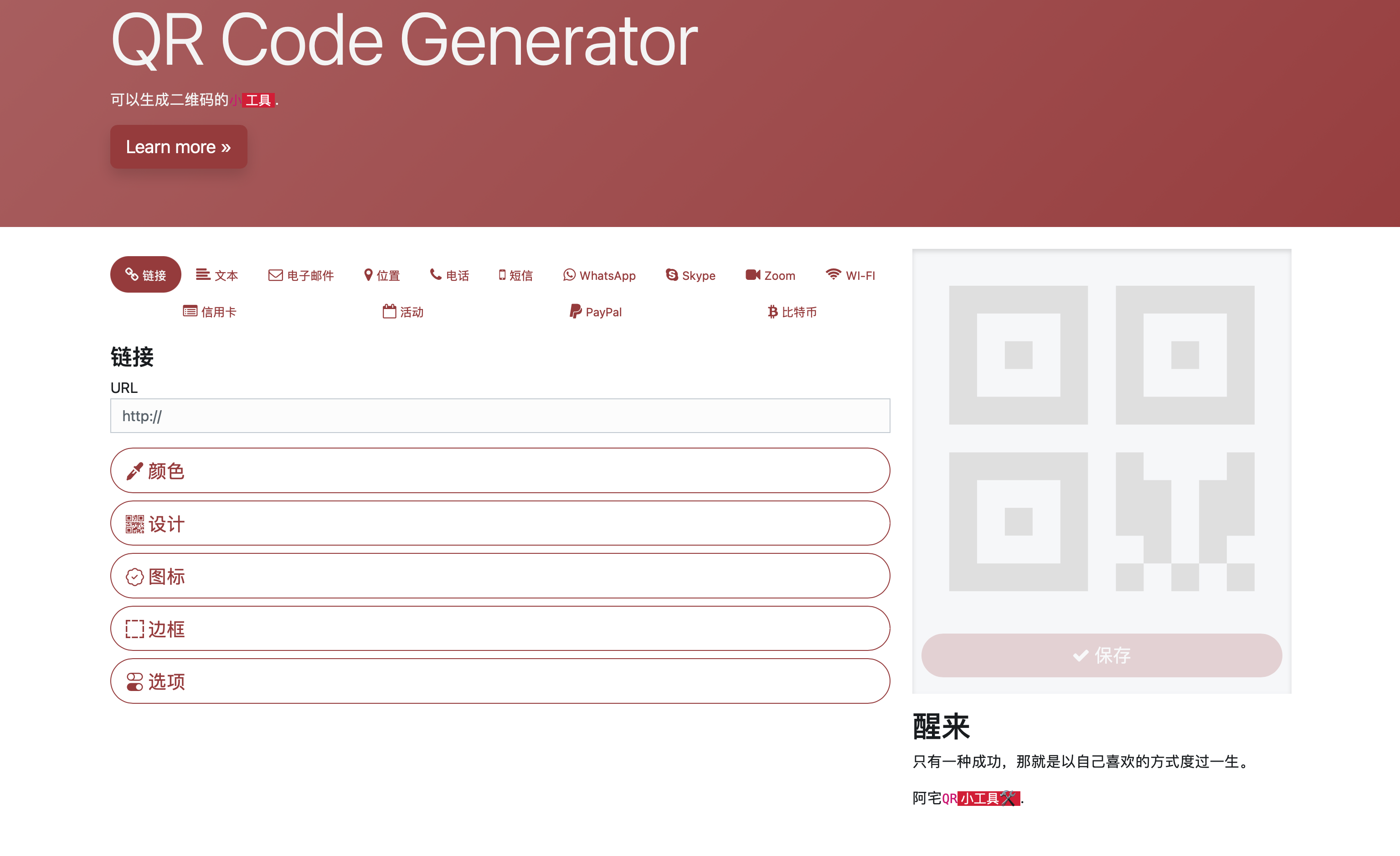1400x856 pixels.
Task: Click the WI-FI text label
Action: click(860, 276)
